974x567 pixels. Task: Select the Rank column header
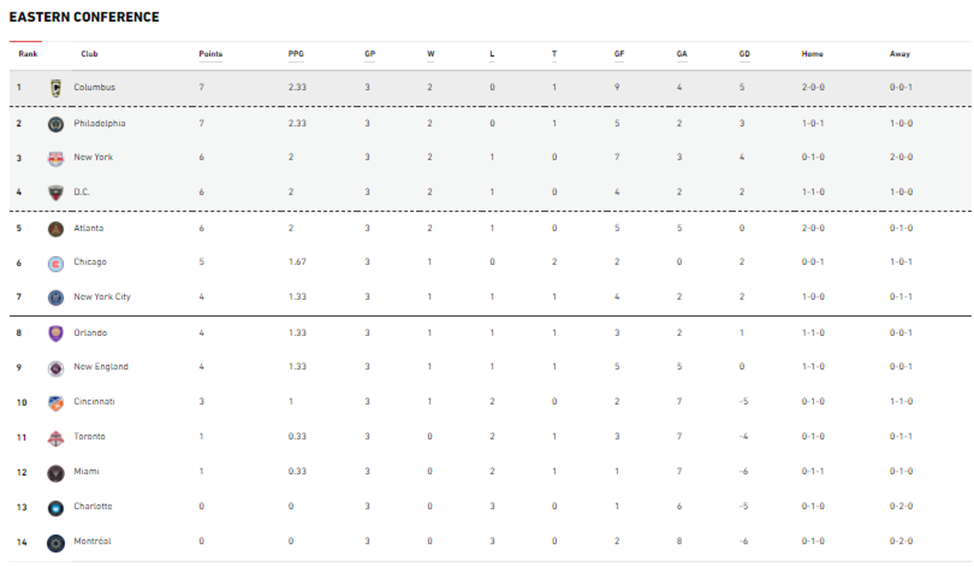(x=28, y=54)
